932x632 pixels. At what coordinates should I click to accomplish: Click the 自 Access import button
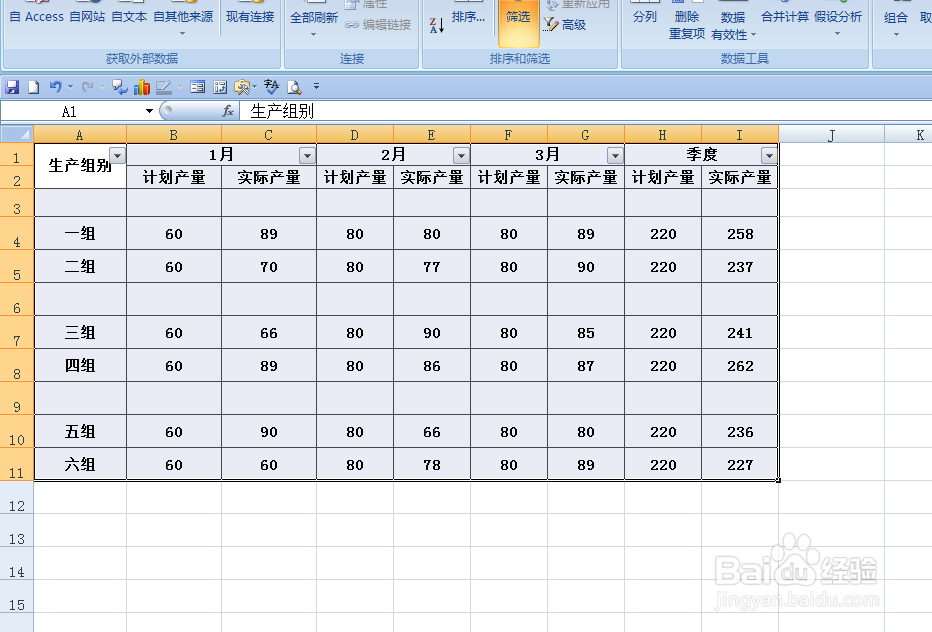pos(36,16)
